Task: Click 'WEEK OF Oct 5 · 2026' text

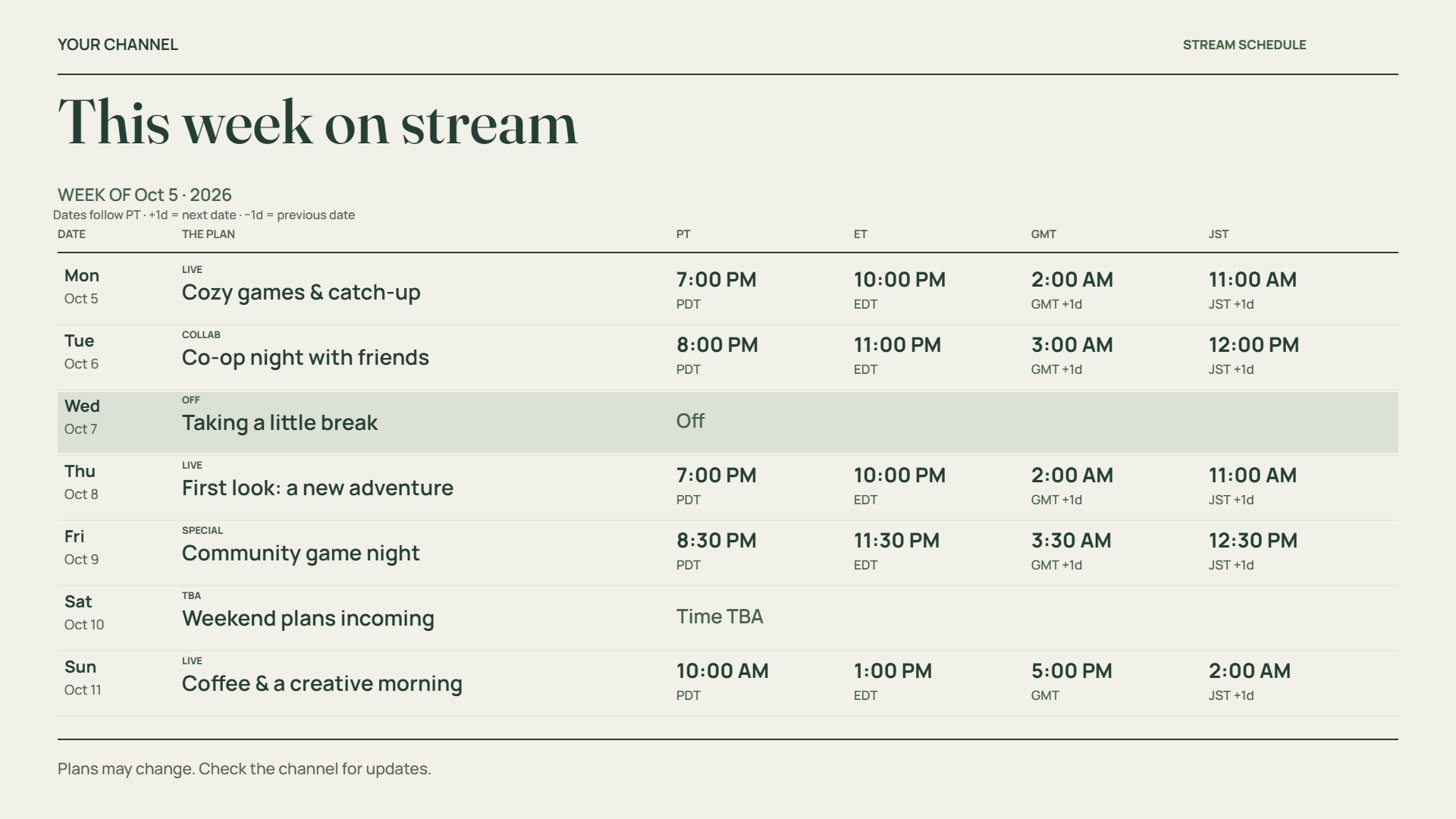Action: [x=145, y=195]
